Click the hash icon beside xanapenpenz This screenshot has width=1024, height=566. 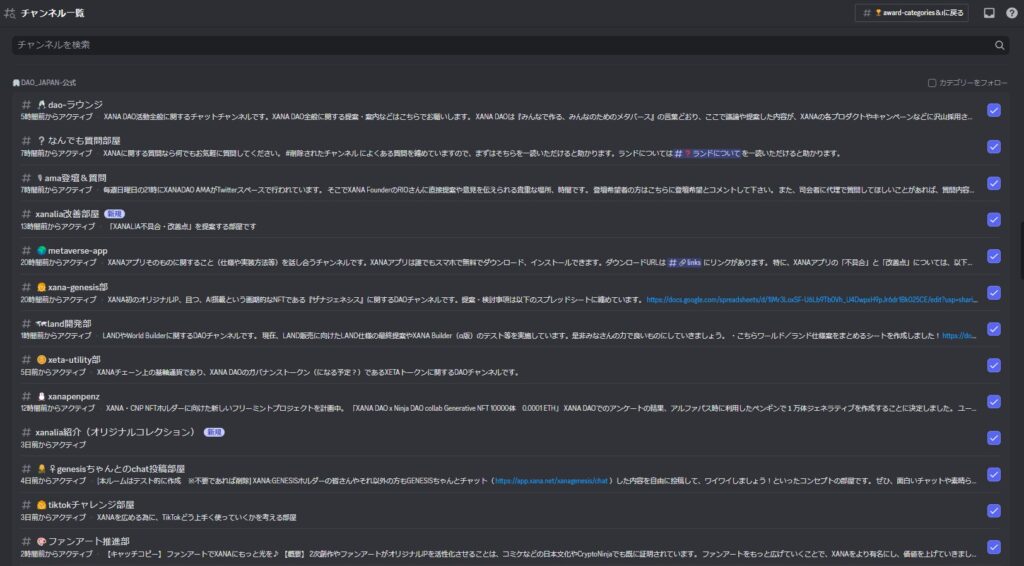pos(26,396)
